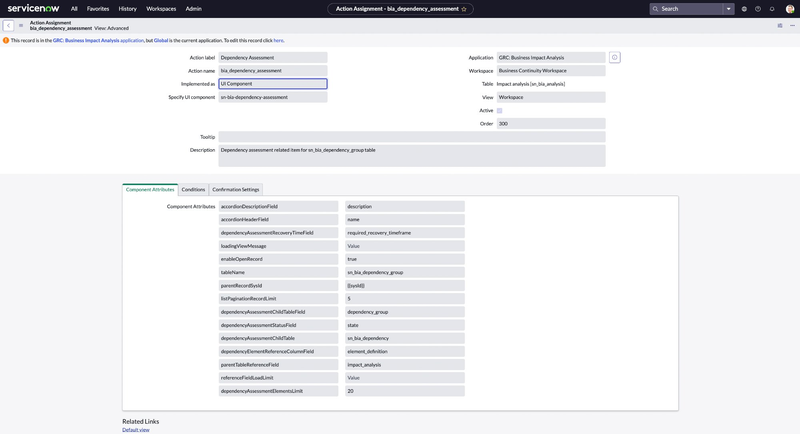
Task: Open the All menu
Action: 74,9
